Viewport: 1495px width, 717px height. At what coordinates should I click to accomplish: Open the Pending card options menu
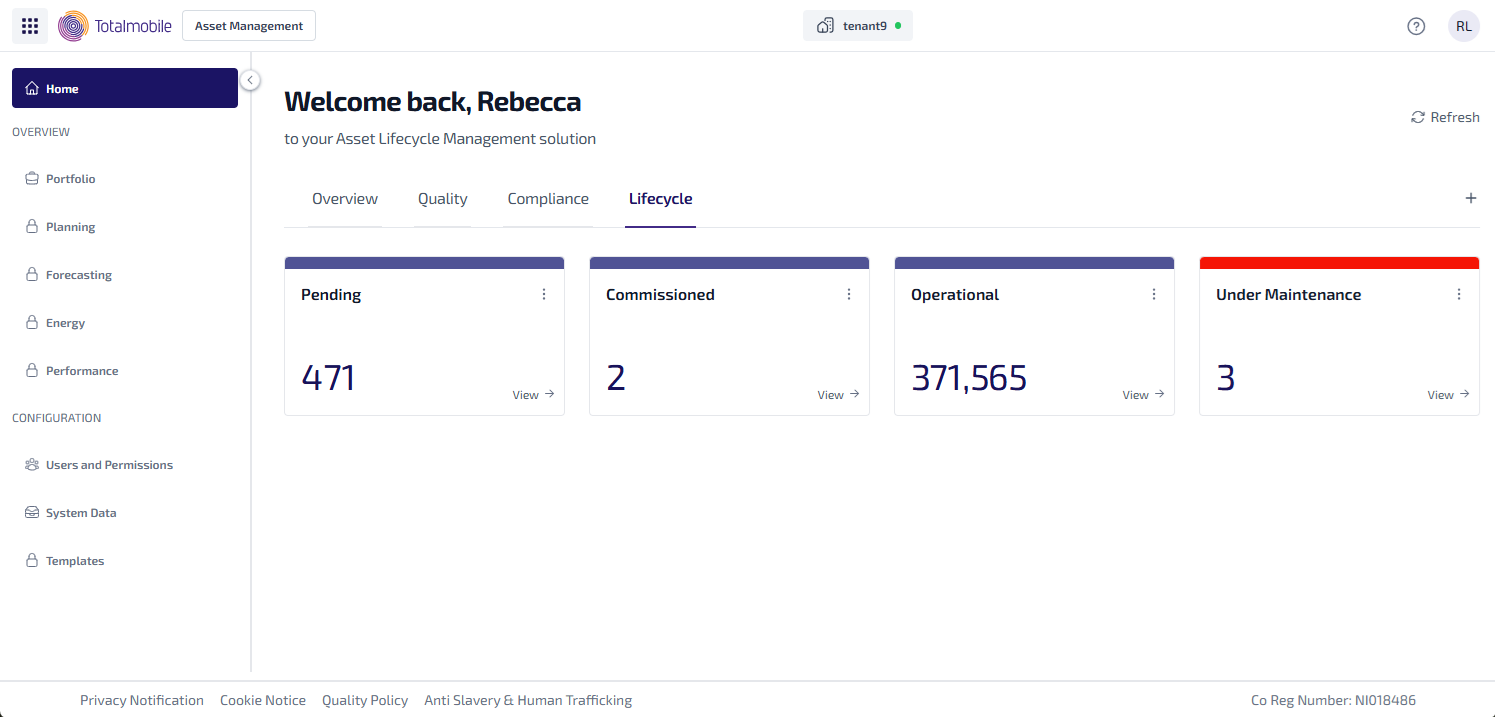[544, 294]
